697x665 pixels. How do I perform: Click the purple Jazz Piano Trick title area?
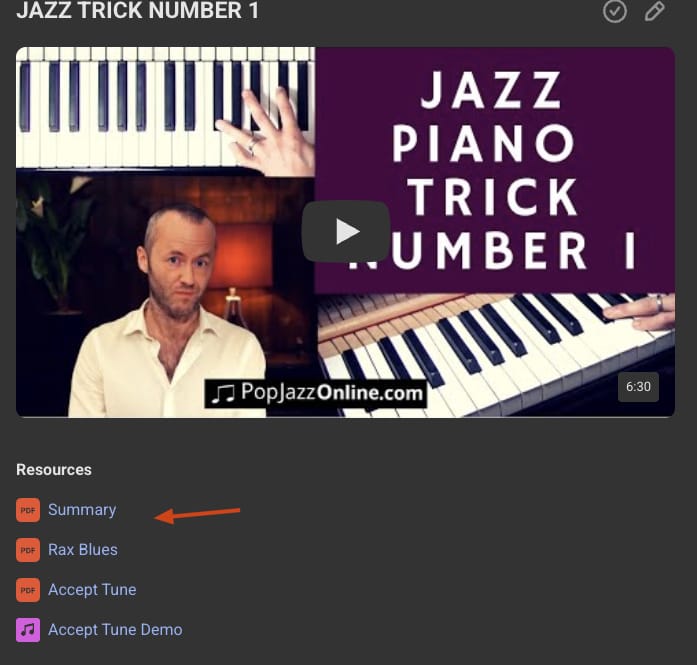tap(495, 171)
